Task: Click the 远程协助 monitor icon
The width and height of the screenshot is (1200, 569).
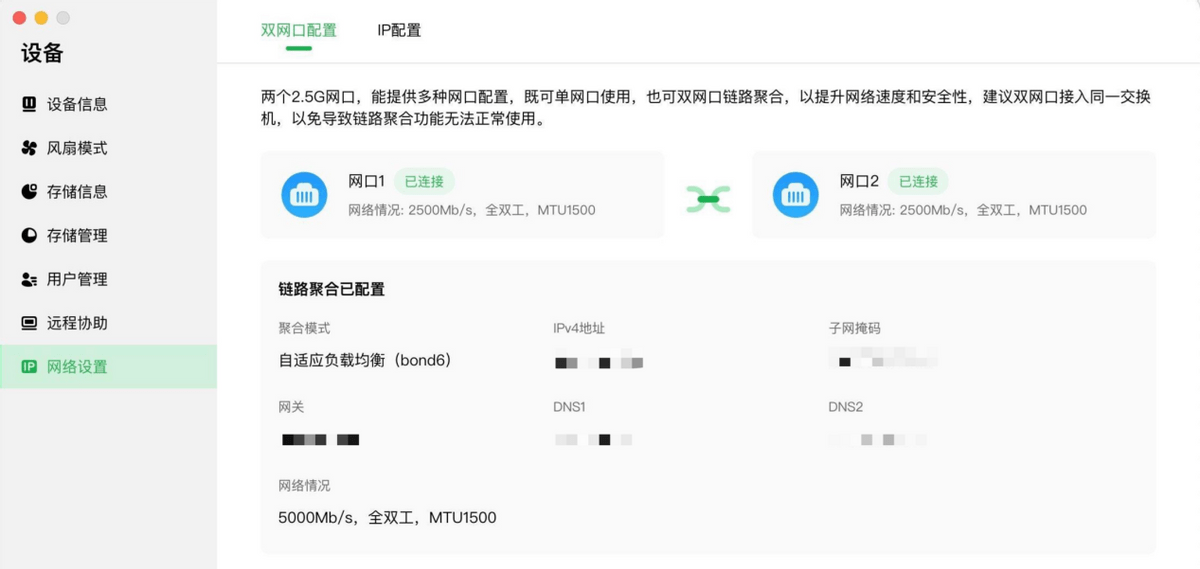Action: pos(29,323)
